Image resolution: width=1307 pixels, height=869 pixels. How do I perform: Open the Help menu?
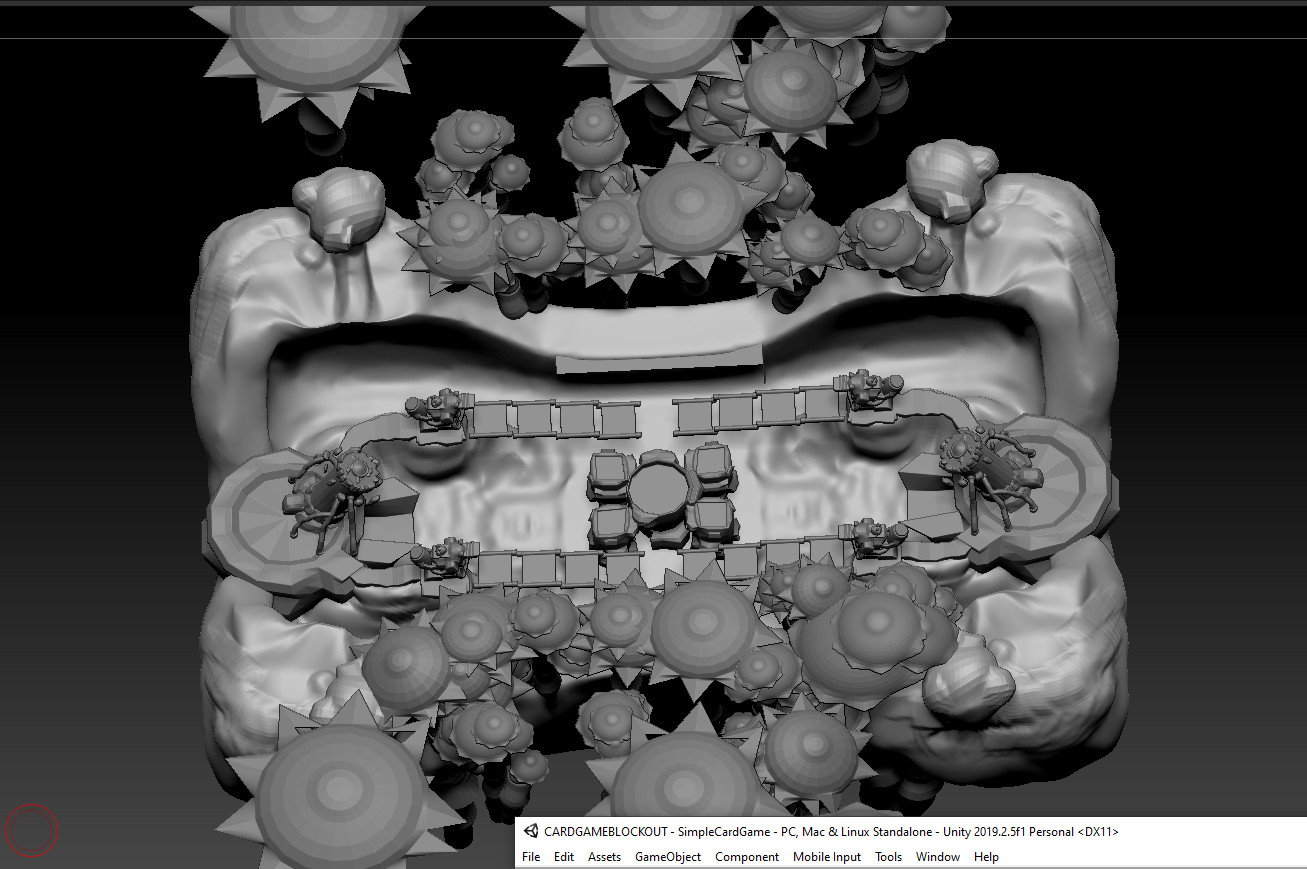[x=986, y=857]
